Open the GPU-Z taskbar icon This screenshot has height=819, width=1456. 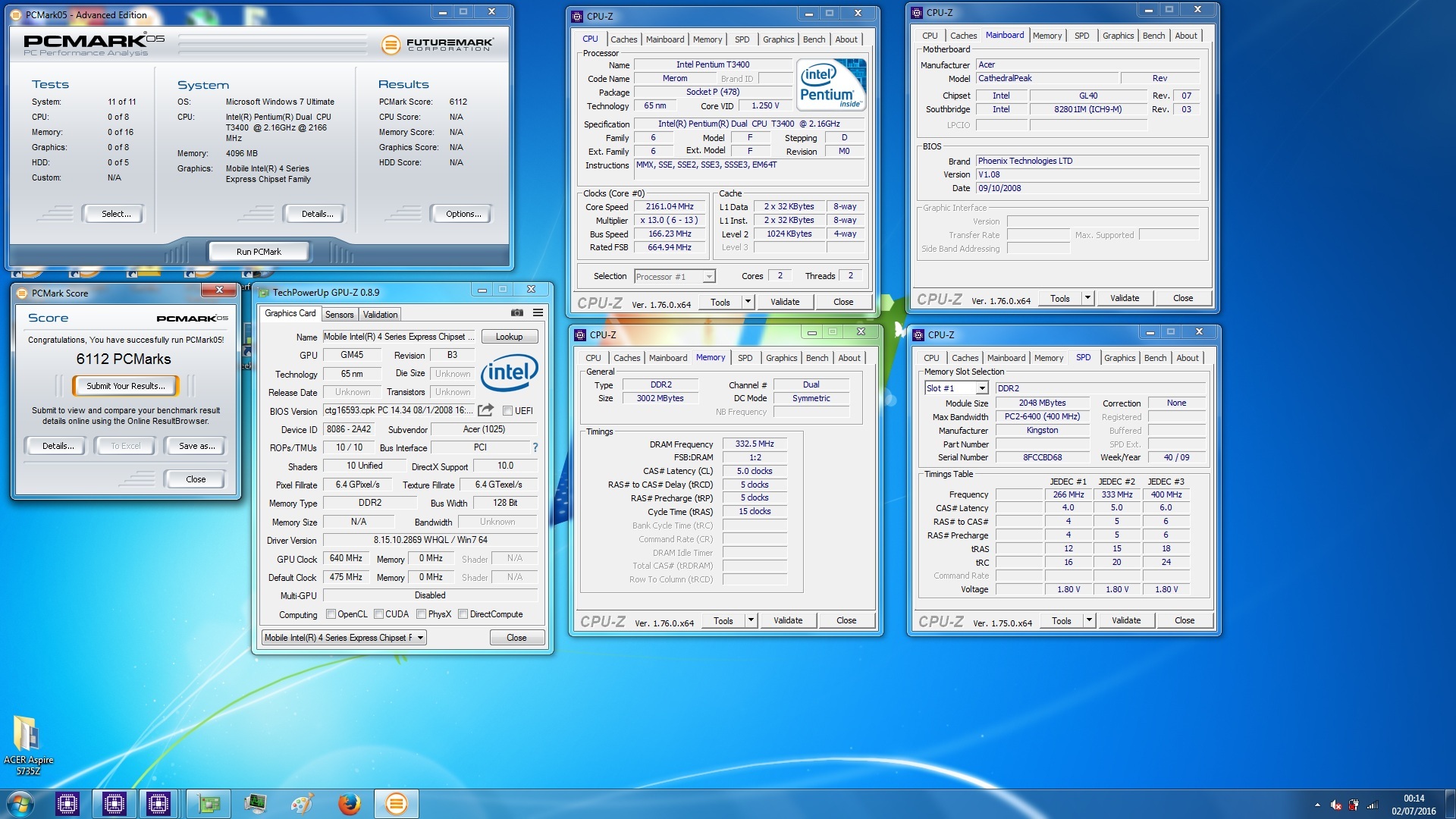click(209, 804)
